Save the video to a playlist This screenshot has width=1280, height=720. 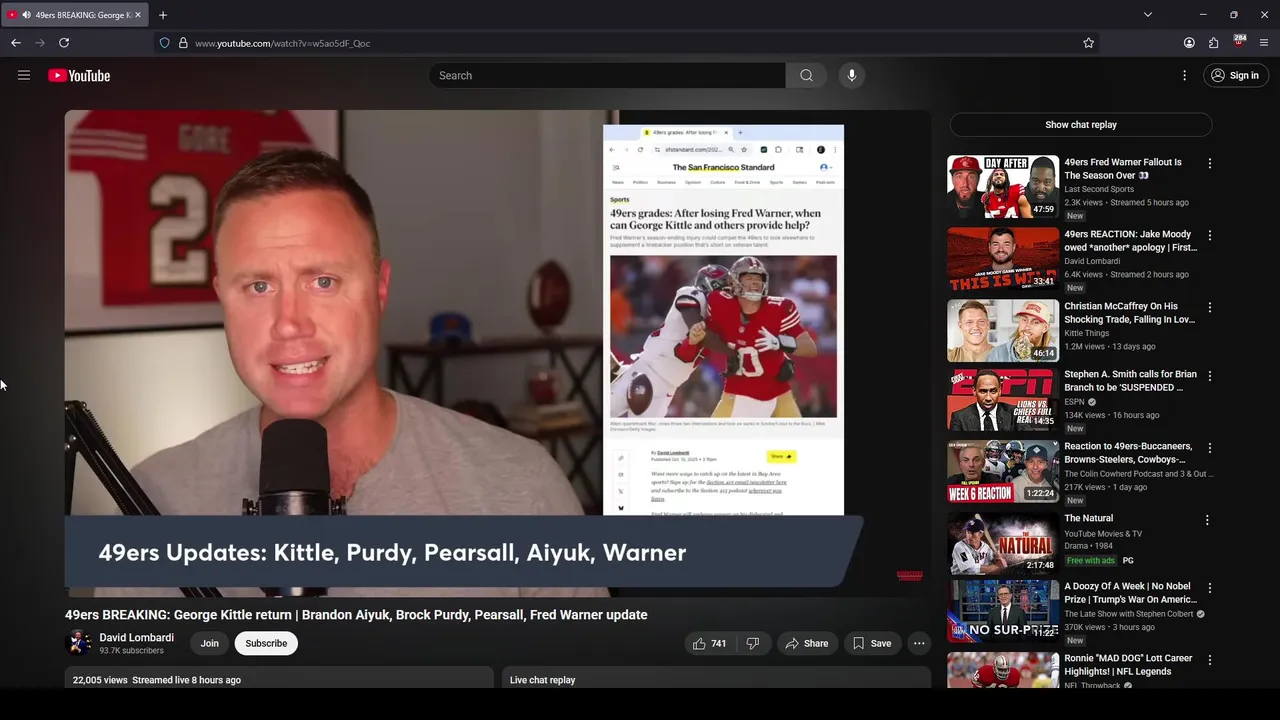[x=871, y=644]
